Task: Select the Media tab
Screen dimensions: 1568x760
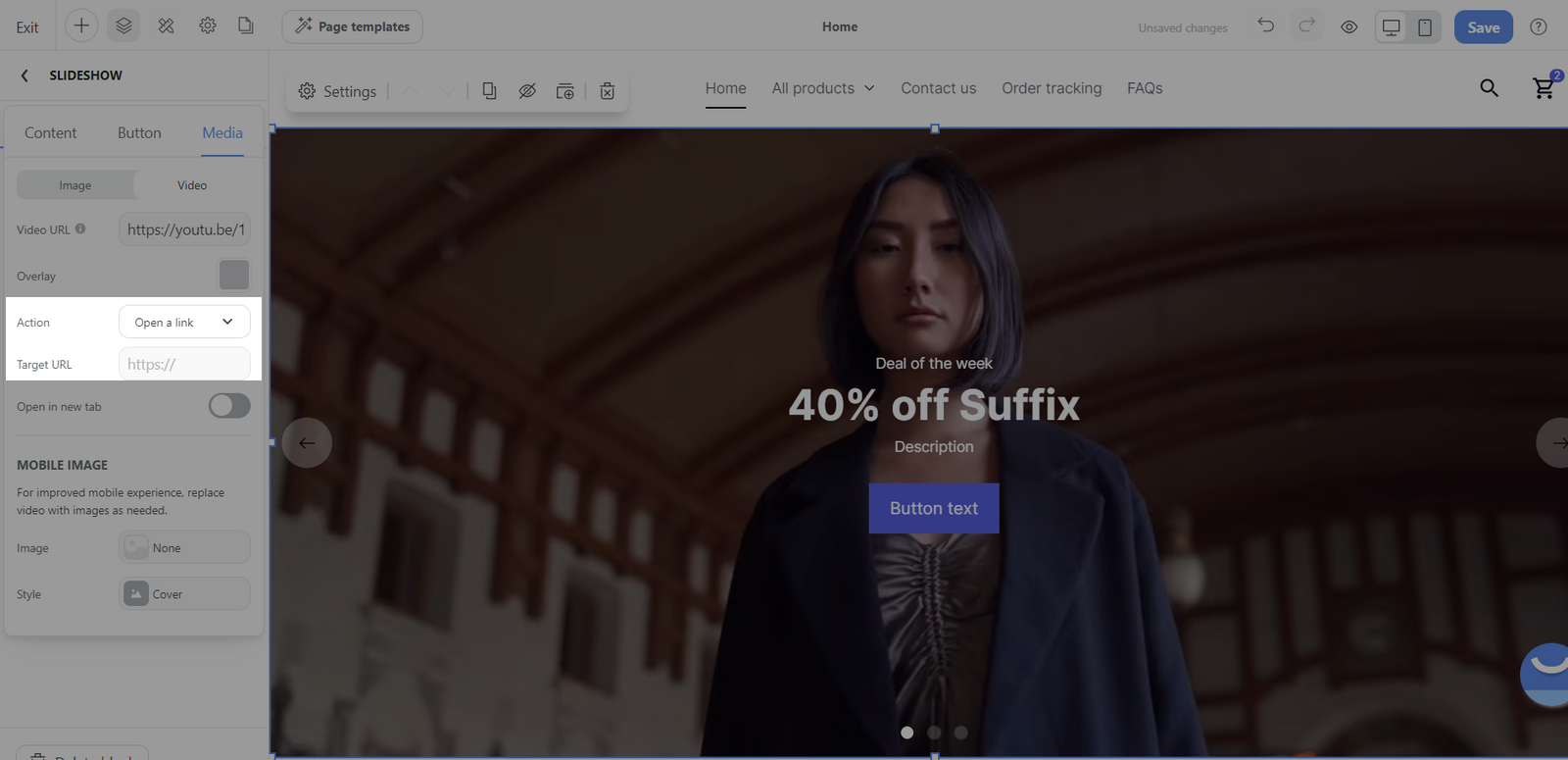Action: click(x=222, y=133)
